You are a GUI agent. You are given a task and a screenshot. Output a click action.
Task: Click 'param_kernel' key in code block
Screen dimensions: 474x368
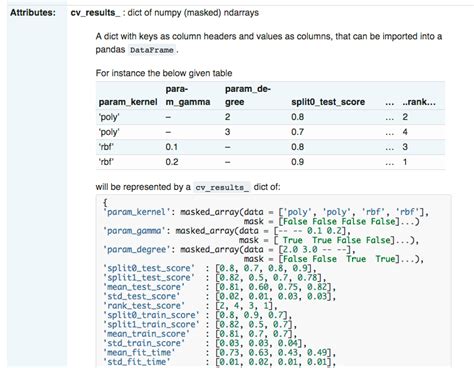[x=137, y=212]
